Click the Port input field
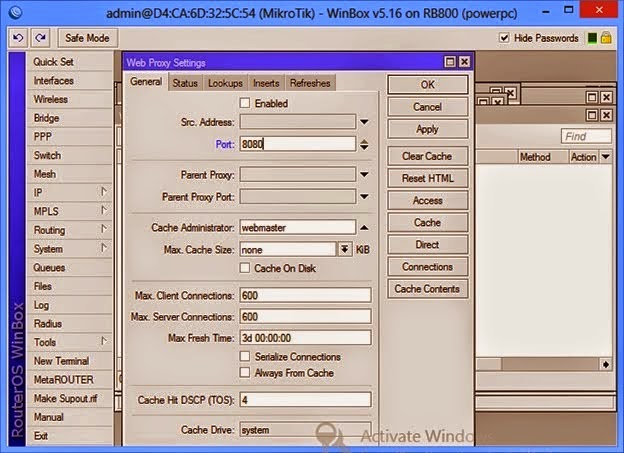 click(298, 144)
